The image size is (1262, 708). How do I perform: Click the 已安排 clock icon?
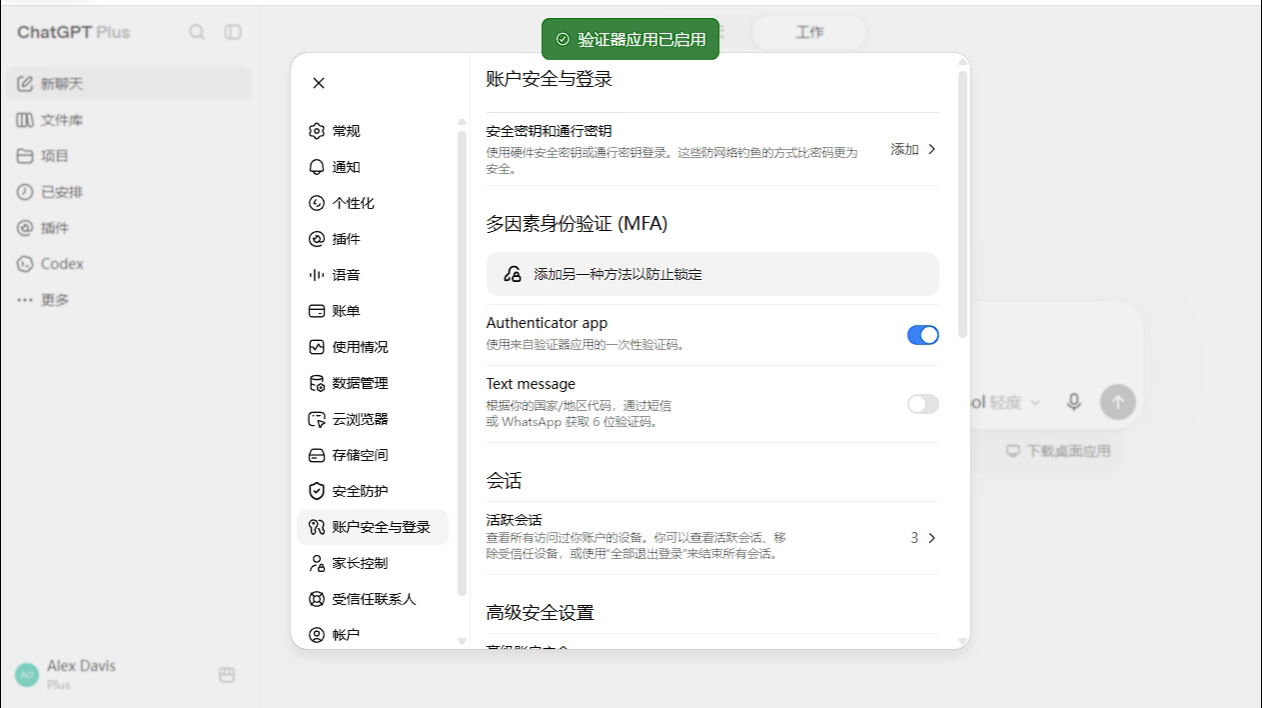click(x=25, y=192)
